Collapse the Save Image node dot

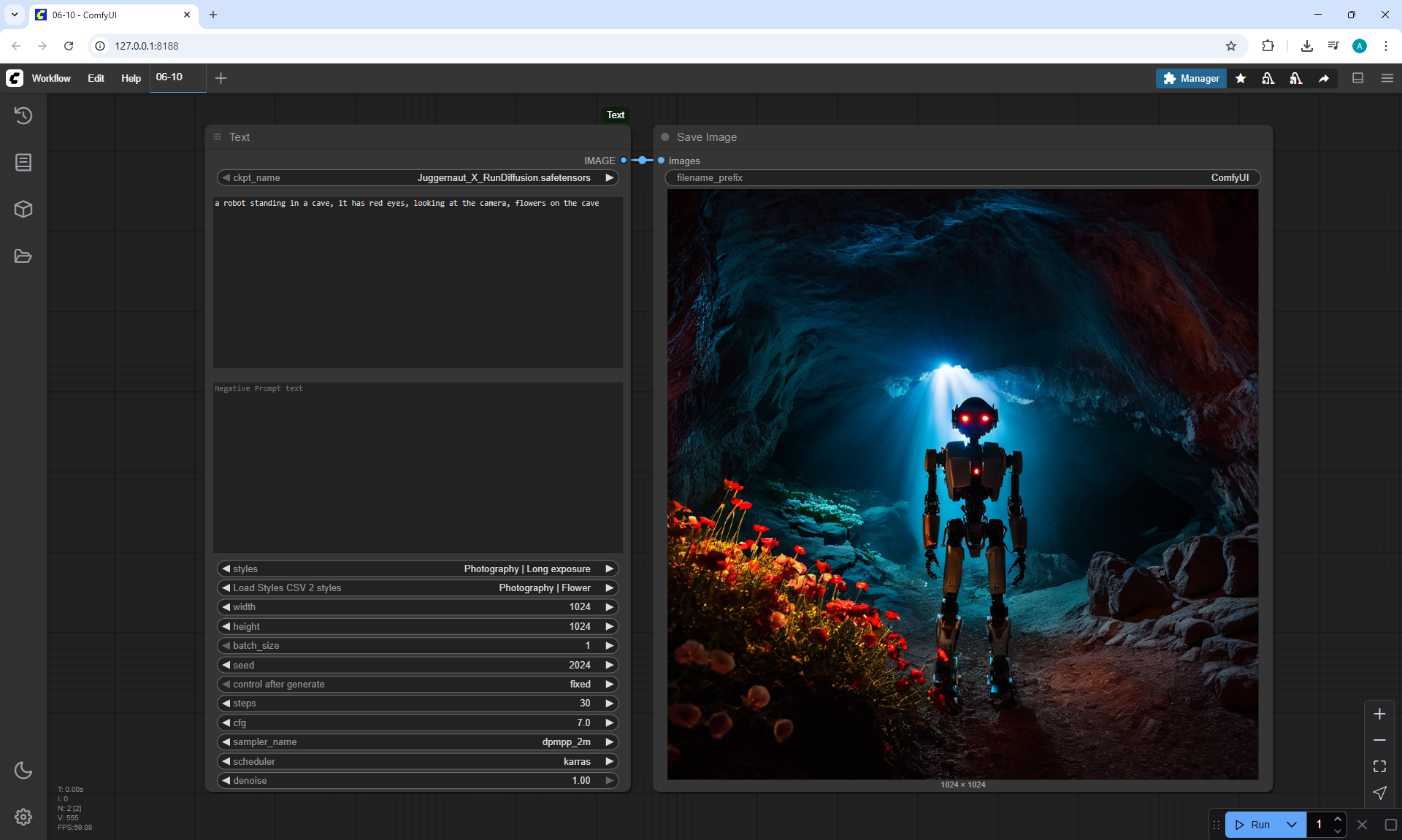[665, 137]
